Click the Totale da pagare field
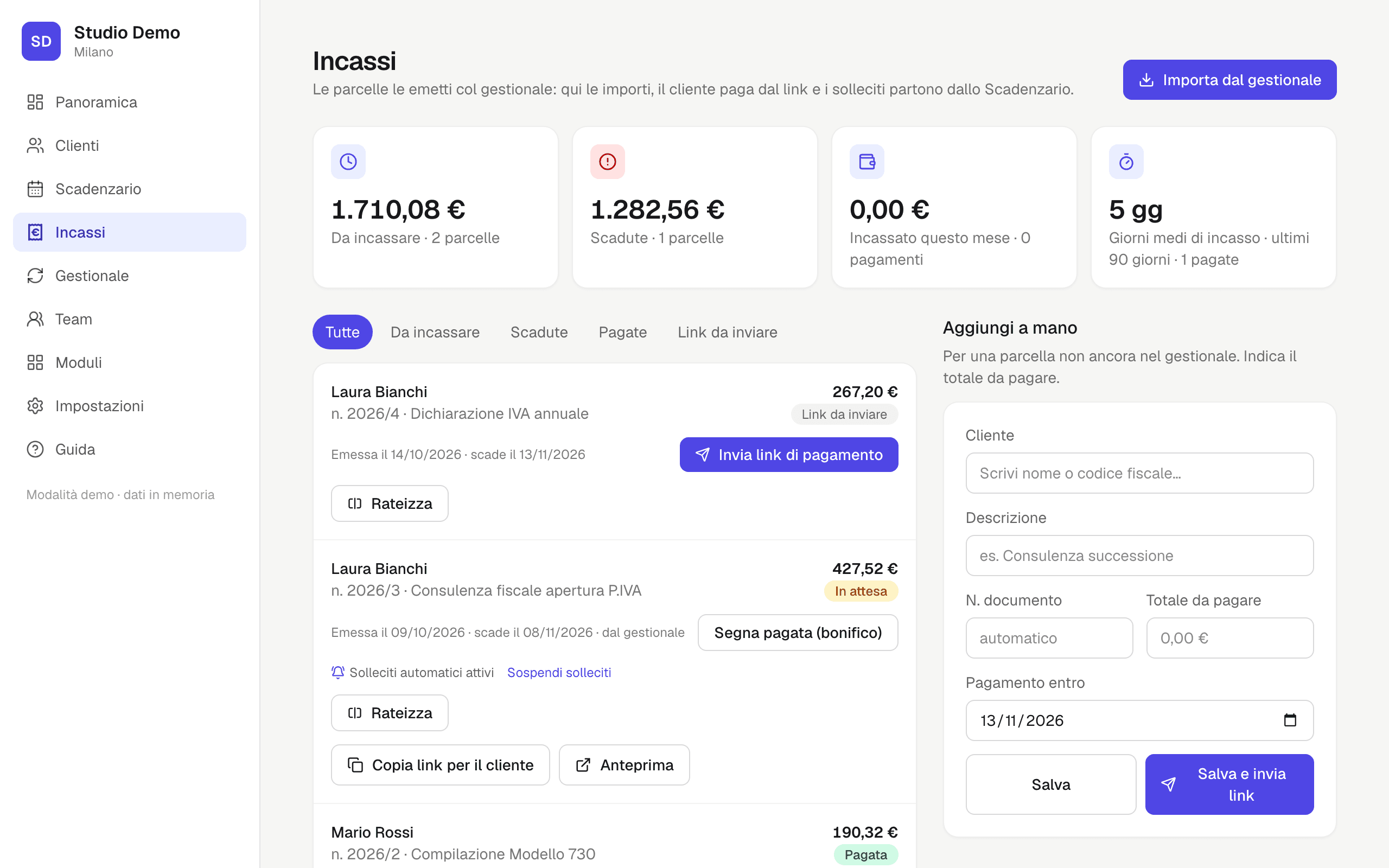The height and width of the screenshot is (868, 1389). (x=1230, y=638)
